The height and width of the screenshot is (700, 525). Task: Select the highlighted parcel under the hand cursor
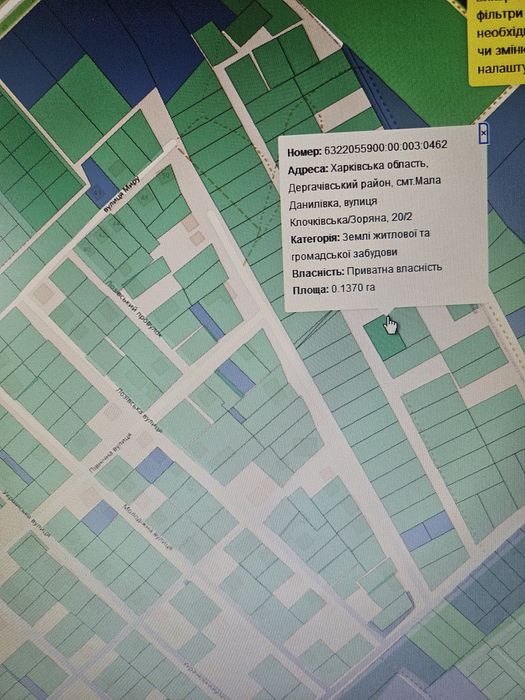(383, 338)
